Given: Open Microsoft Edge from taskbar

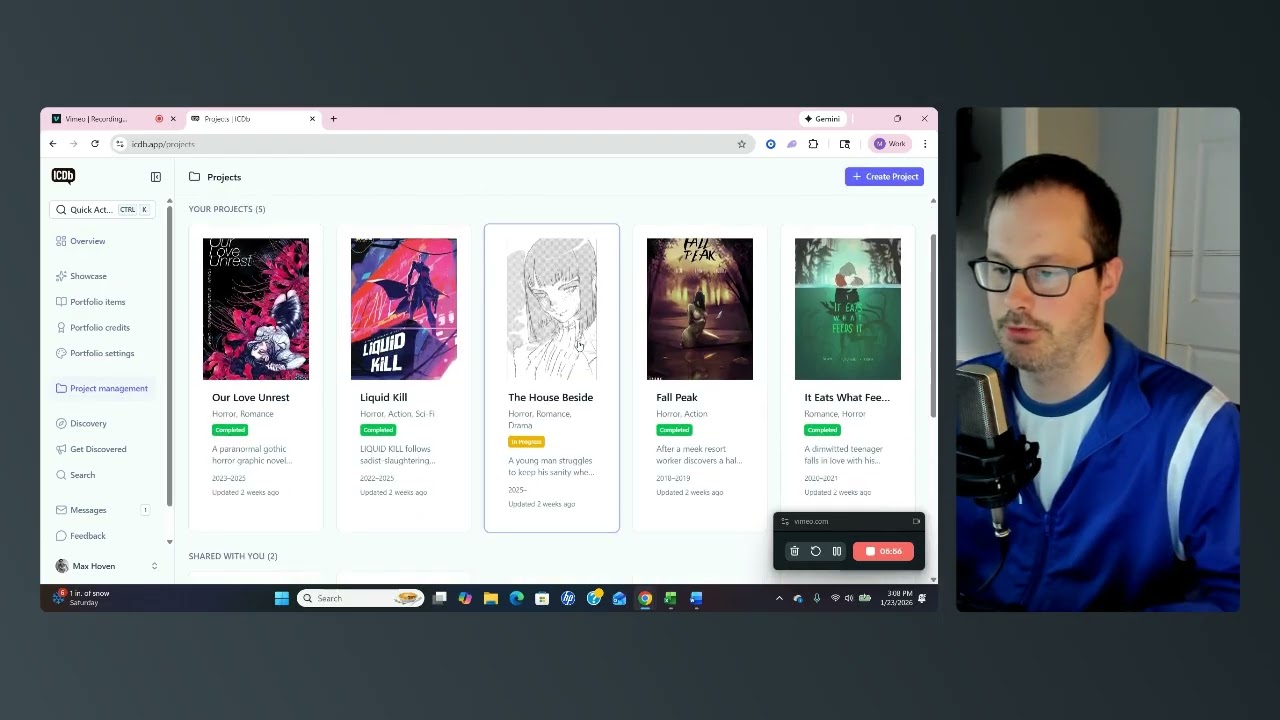Looking at the screenshot, I should [516, 598].
